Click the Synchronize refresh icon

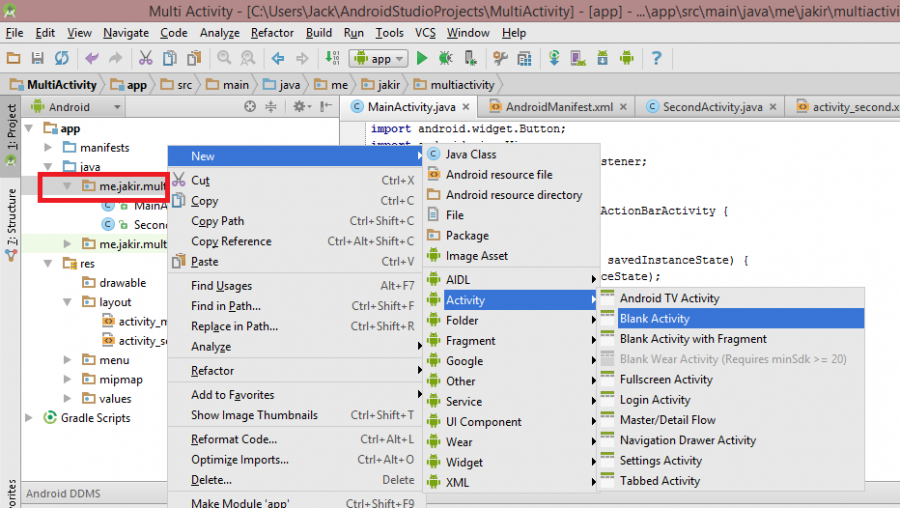[x=61, y=59]
